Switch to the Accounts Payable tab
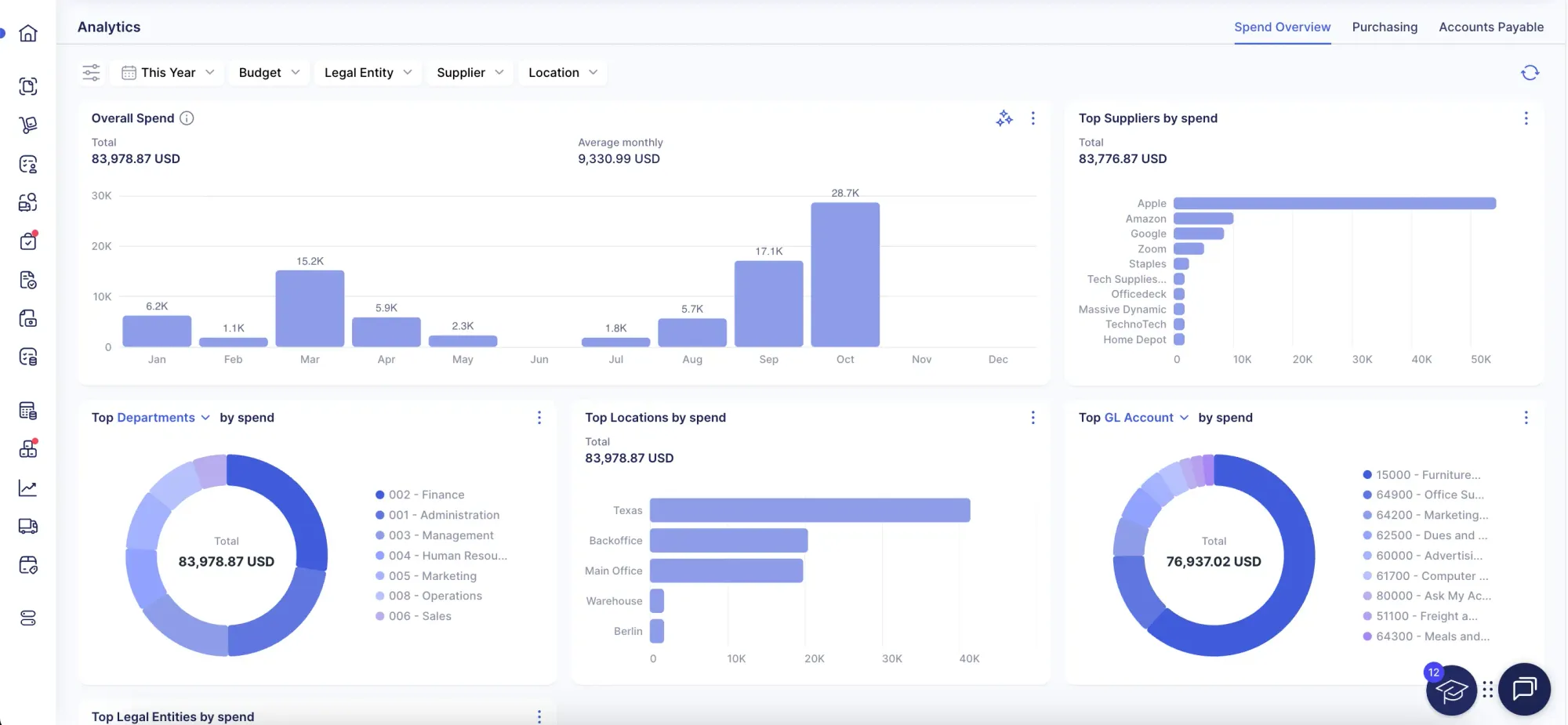Screen dimensions: 1568x725 point(1491,27)
